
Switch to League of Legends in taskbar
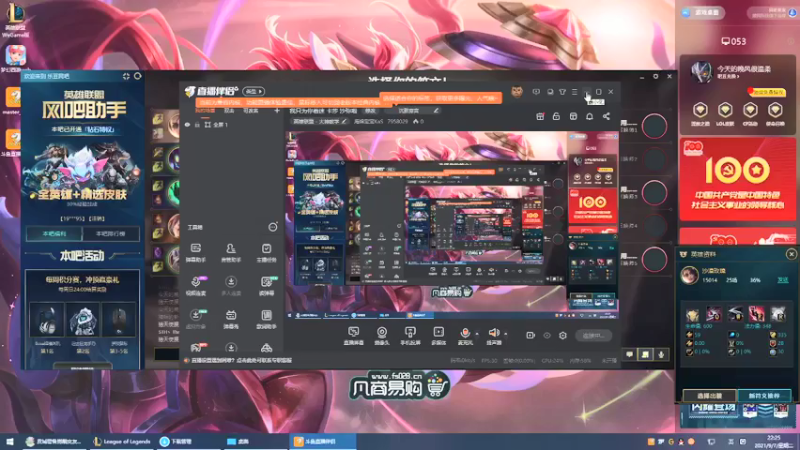[122, 441]
